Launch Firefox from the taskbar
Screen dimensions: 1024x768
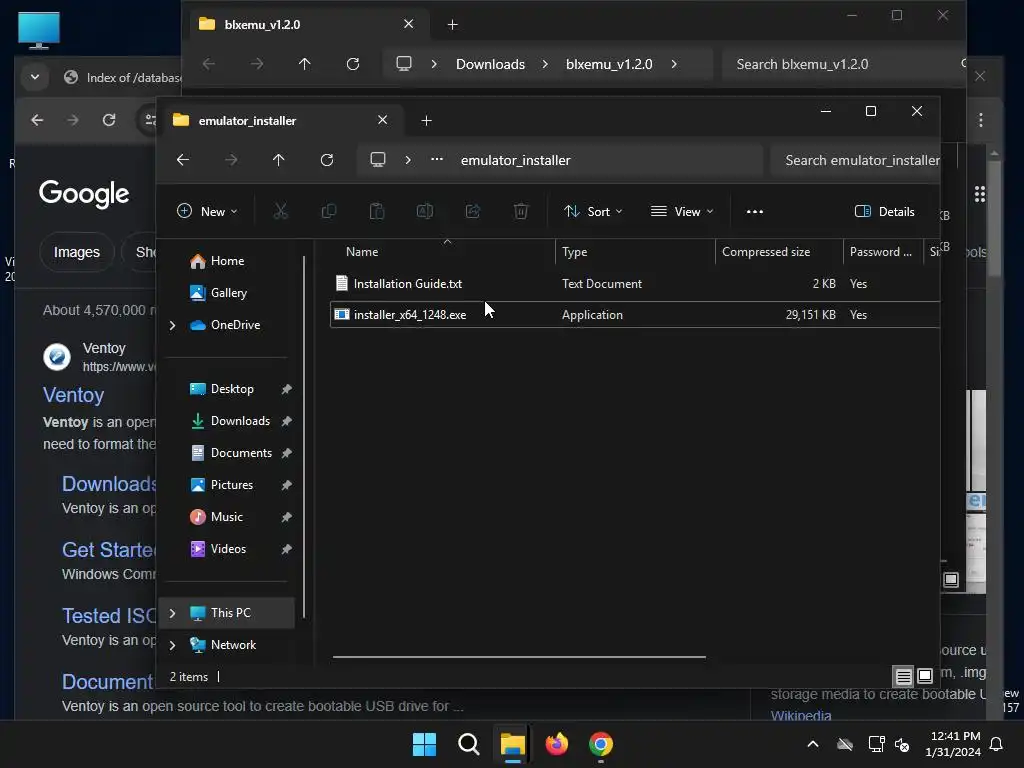[556, 744]
